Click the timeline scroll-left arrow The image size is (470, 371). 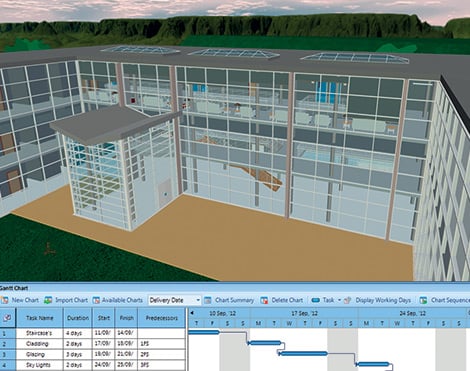pyautogui.click(x=192, y=313)
